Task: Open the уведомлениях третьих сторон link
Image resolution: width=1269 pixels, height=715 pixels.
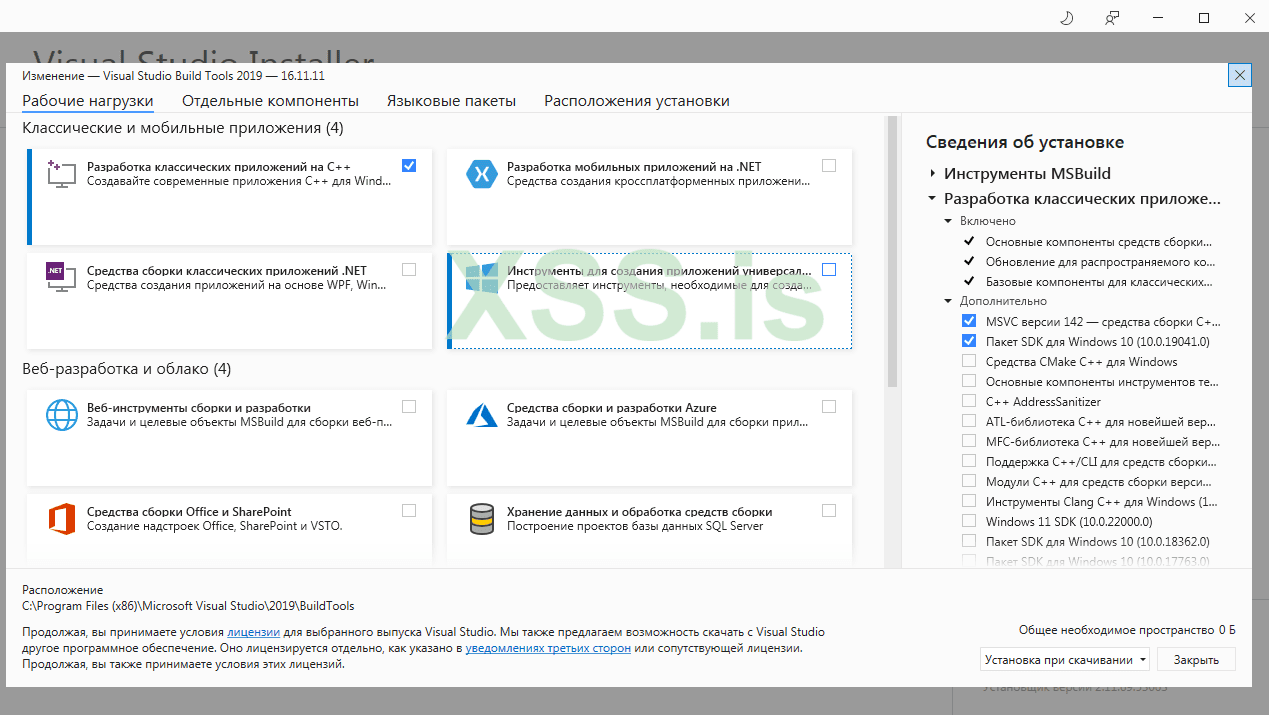Action: pyautogui.click(x=548, y=648)
